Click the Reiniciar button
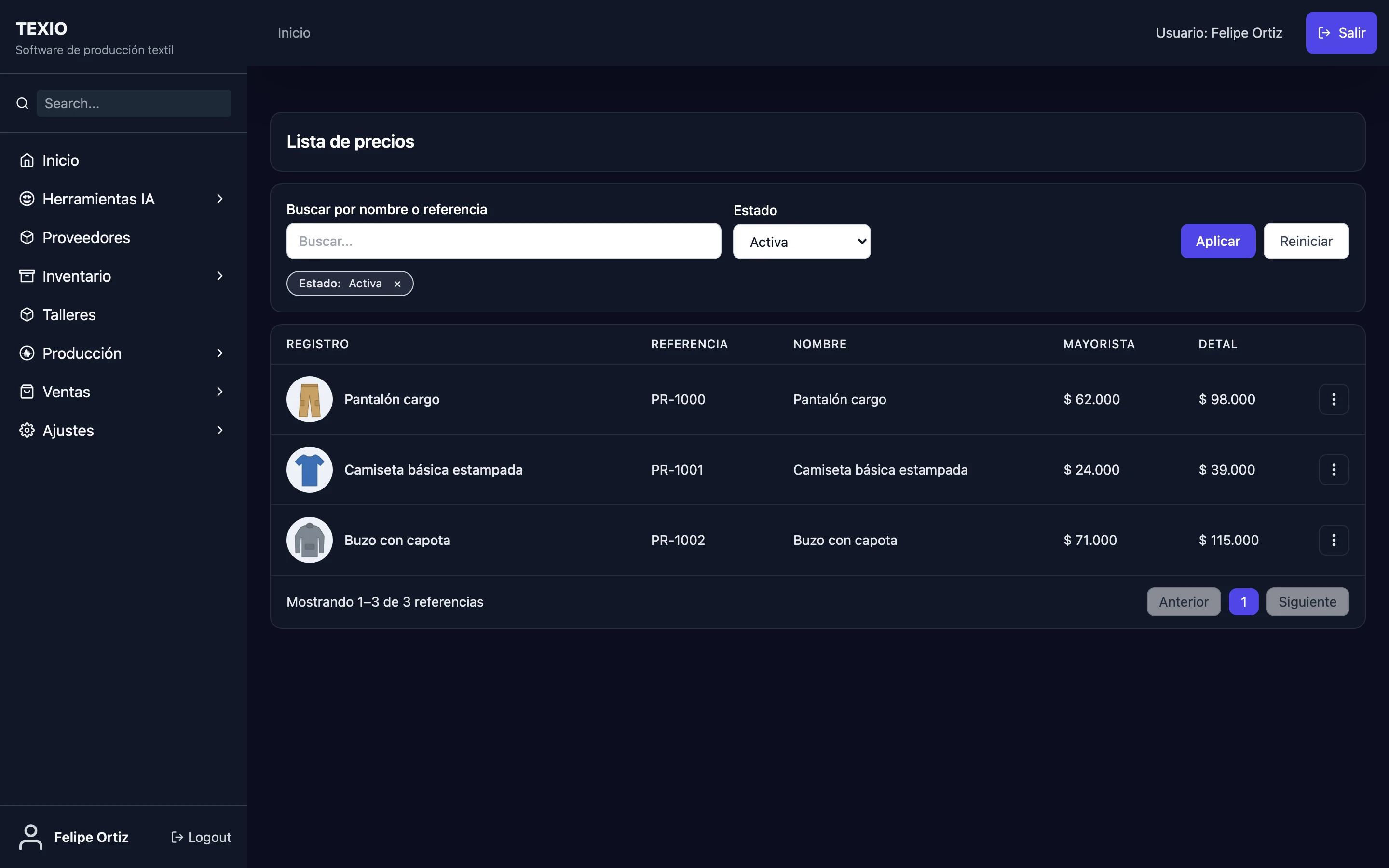Screen dimensions: 1389x868 tap(1307, 241)
